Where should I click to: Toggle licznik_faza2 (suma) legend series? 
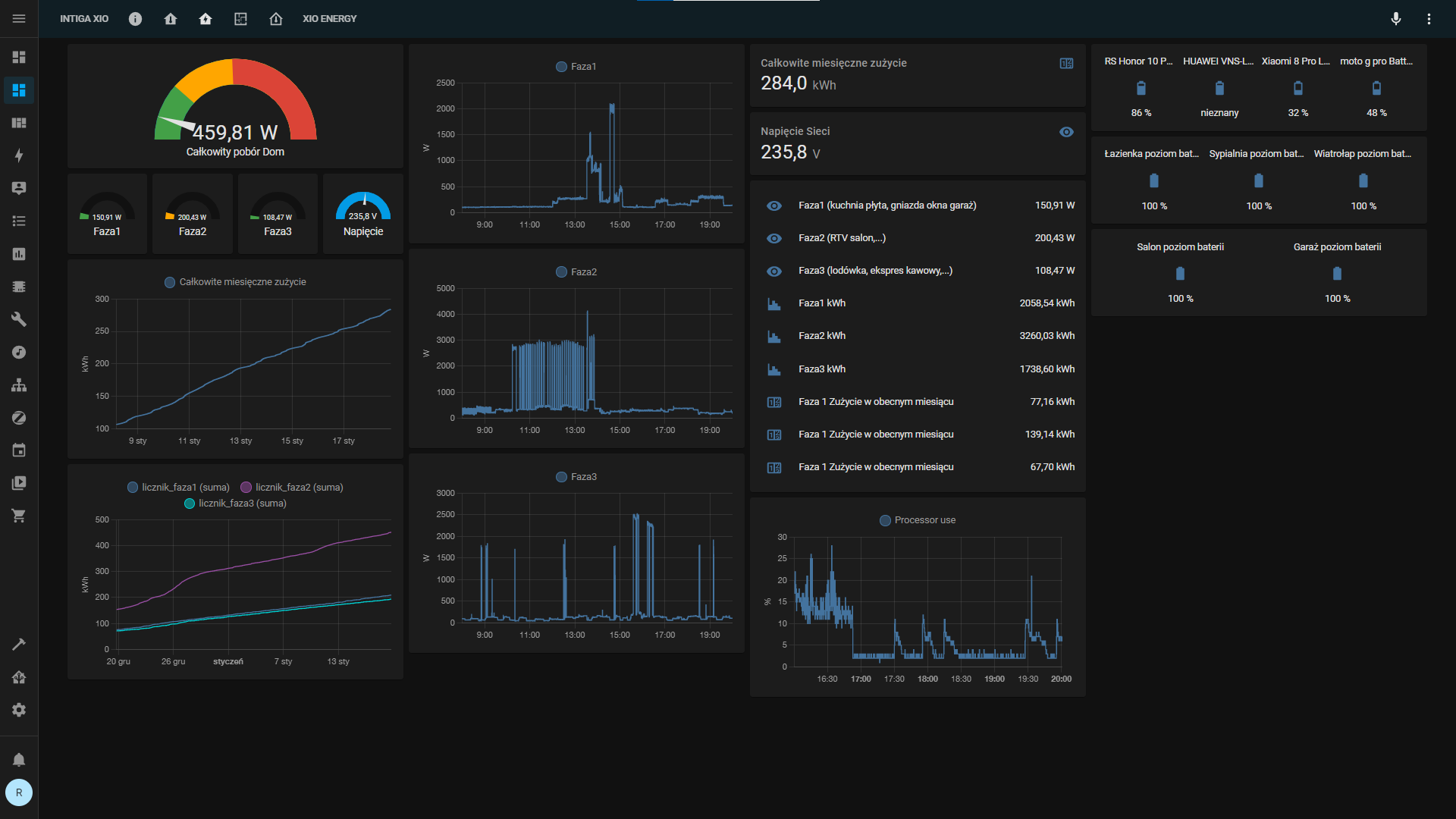point(291,487)
